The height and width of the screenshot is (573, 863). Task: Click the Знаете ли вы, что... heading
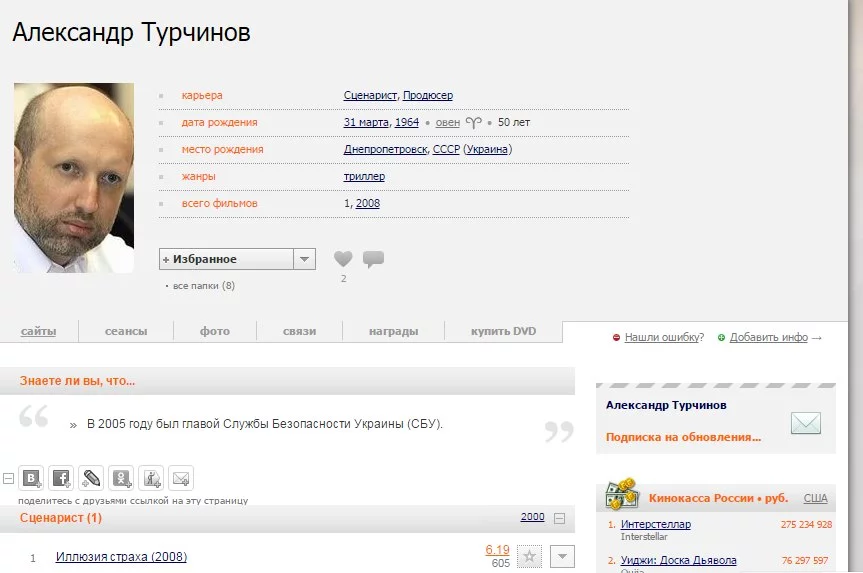coord(77,381)
